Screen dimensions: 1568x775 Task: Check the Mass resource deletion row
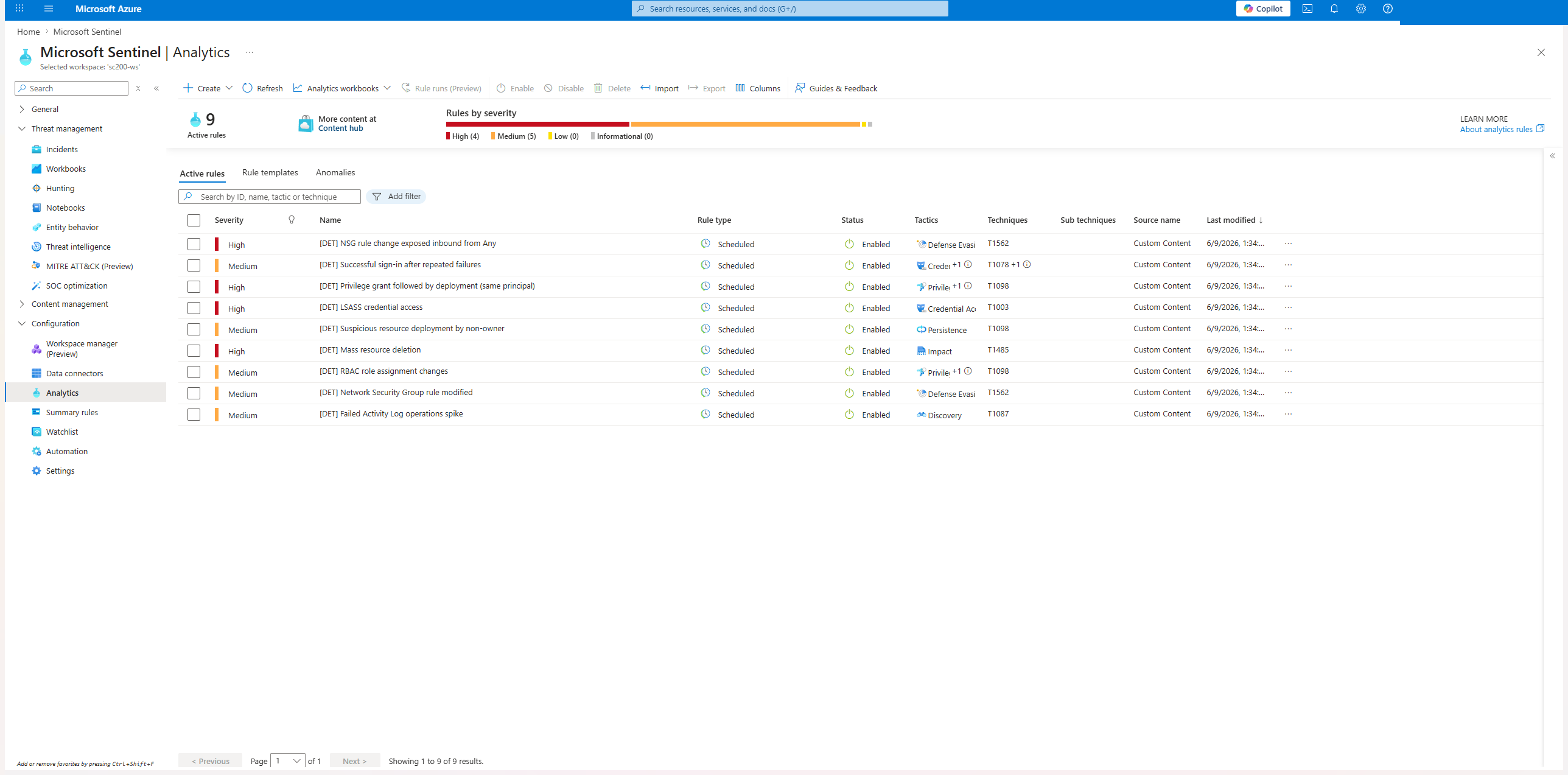tap(194, 351)
